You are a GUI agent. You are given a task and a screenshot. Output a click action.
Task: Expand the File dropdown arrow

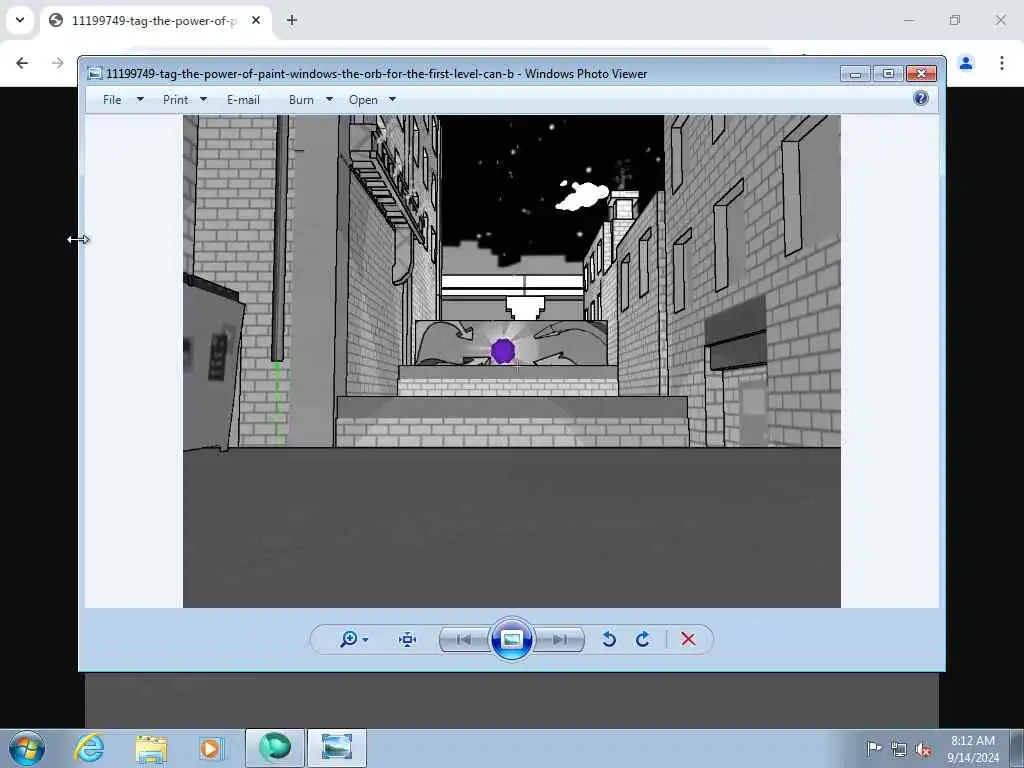click(140, 99)
